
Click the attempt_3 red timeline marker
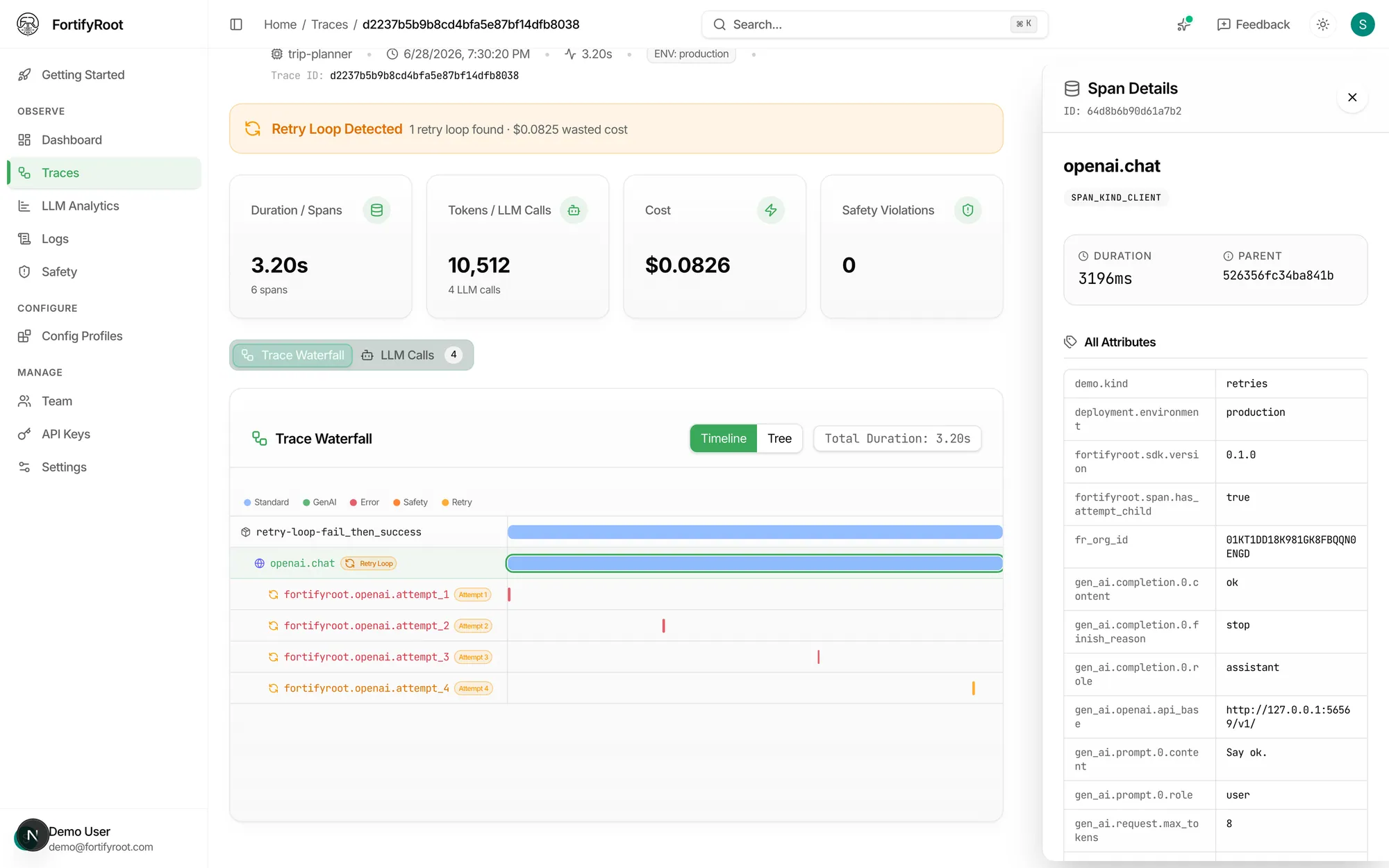coord(818,657)
